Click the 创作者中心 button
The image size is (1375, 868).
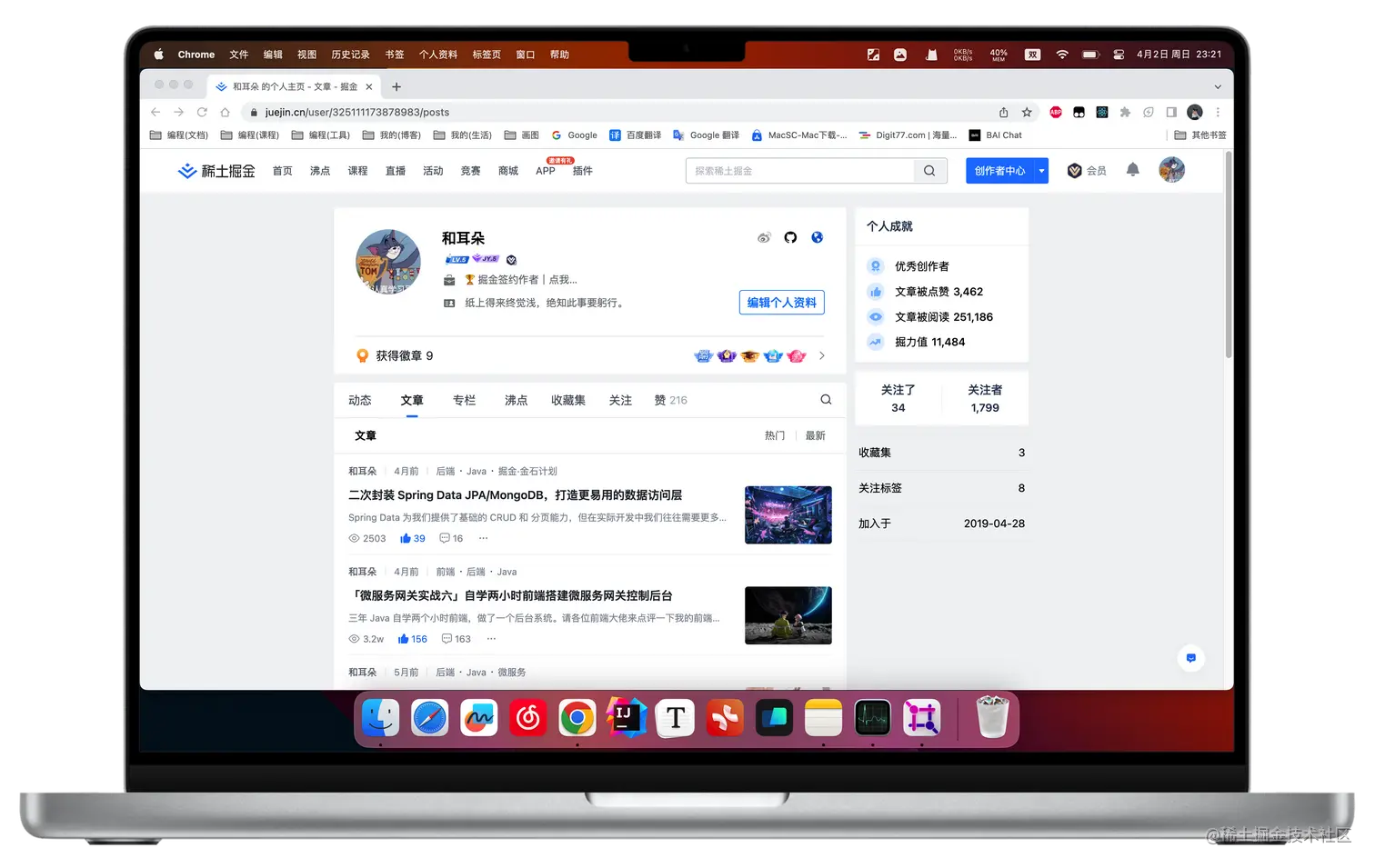(1000, 171)
